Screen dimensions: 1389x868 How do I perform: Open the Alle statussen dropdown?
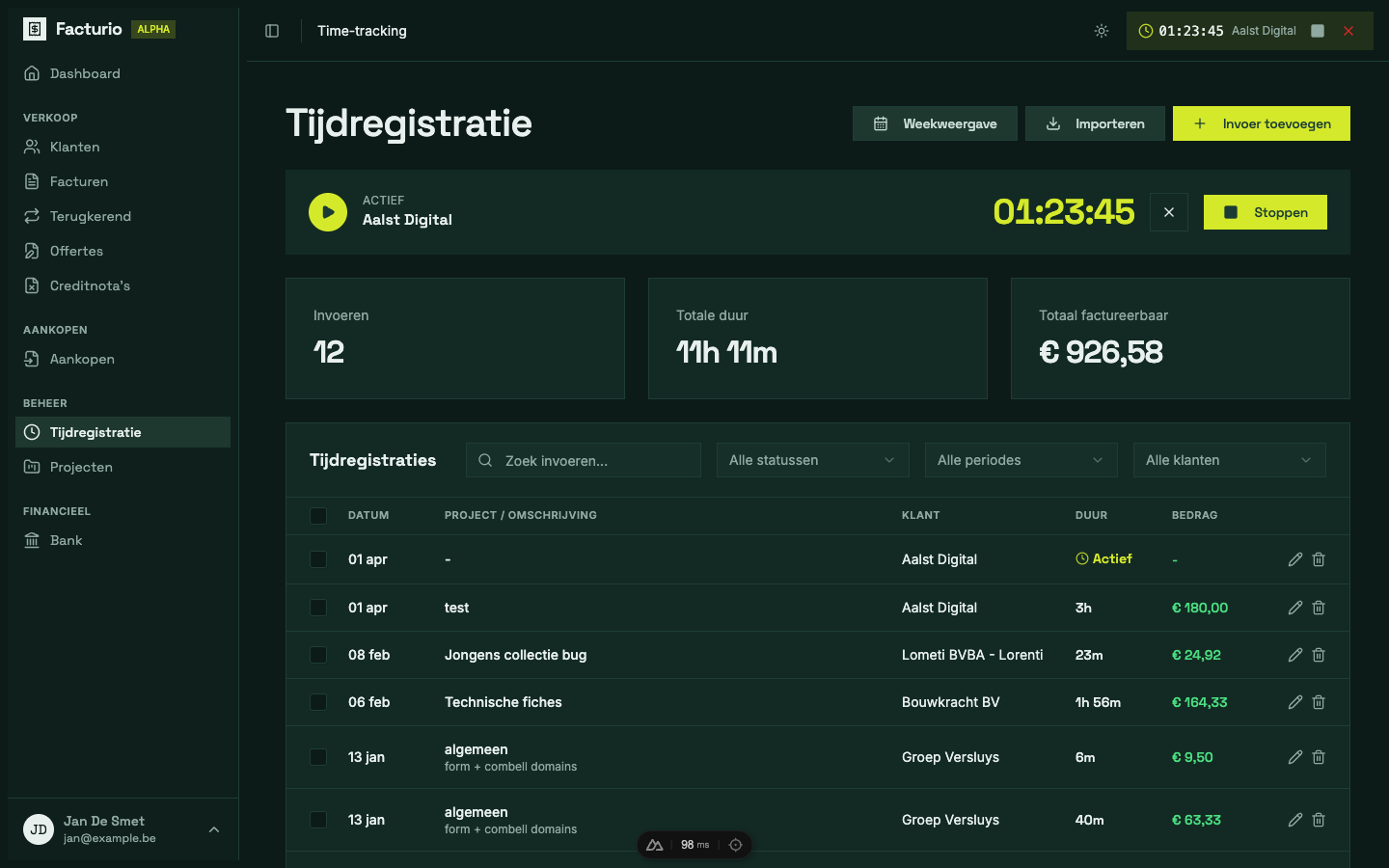[813, 460]
